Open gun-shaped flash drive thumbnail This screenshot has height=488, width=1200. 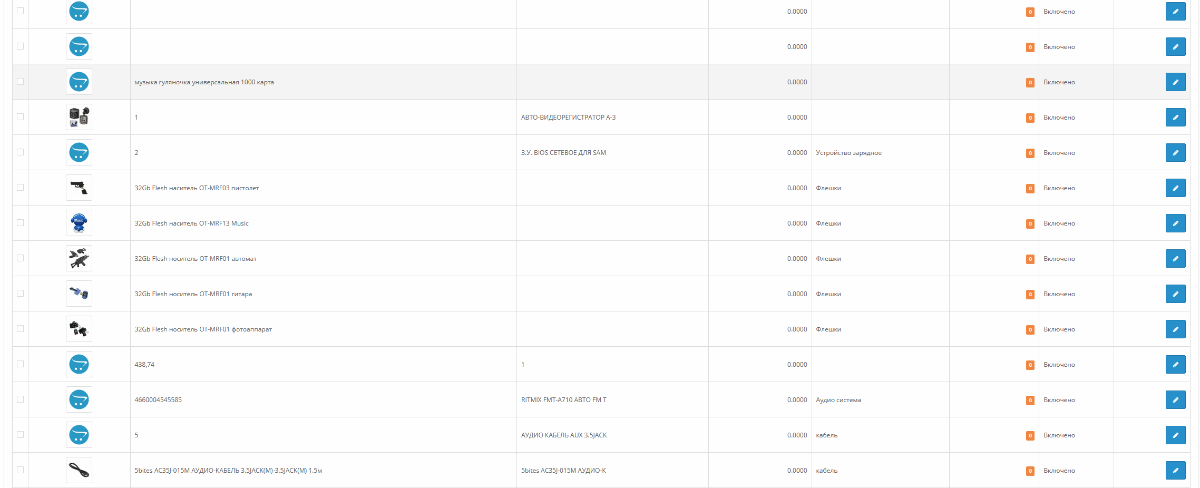[x=79, y=187]
